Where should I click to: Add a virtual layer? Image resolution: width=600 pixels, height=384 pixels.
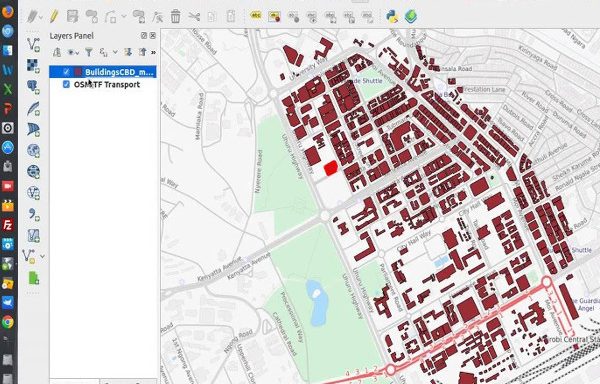tap(33, 235)
